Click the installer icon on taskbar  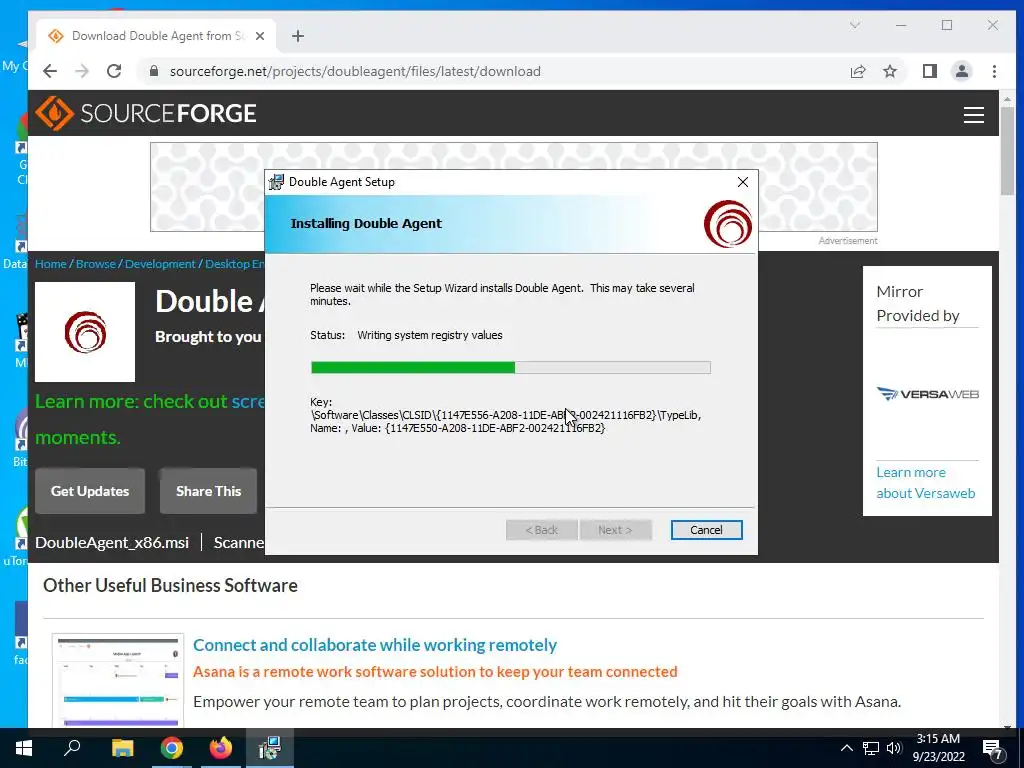click(269, 748)
